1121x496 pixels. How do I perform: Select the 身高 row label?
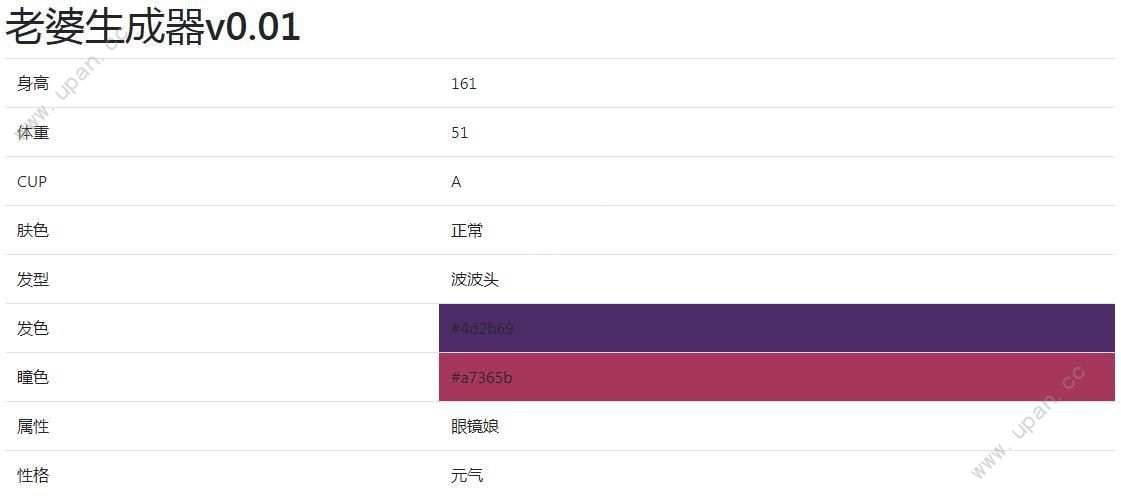[33, 84]
